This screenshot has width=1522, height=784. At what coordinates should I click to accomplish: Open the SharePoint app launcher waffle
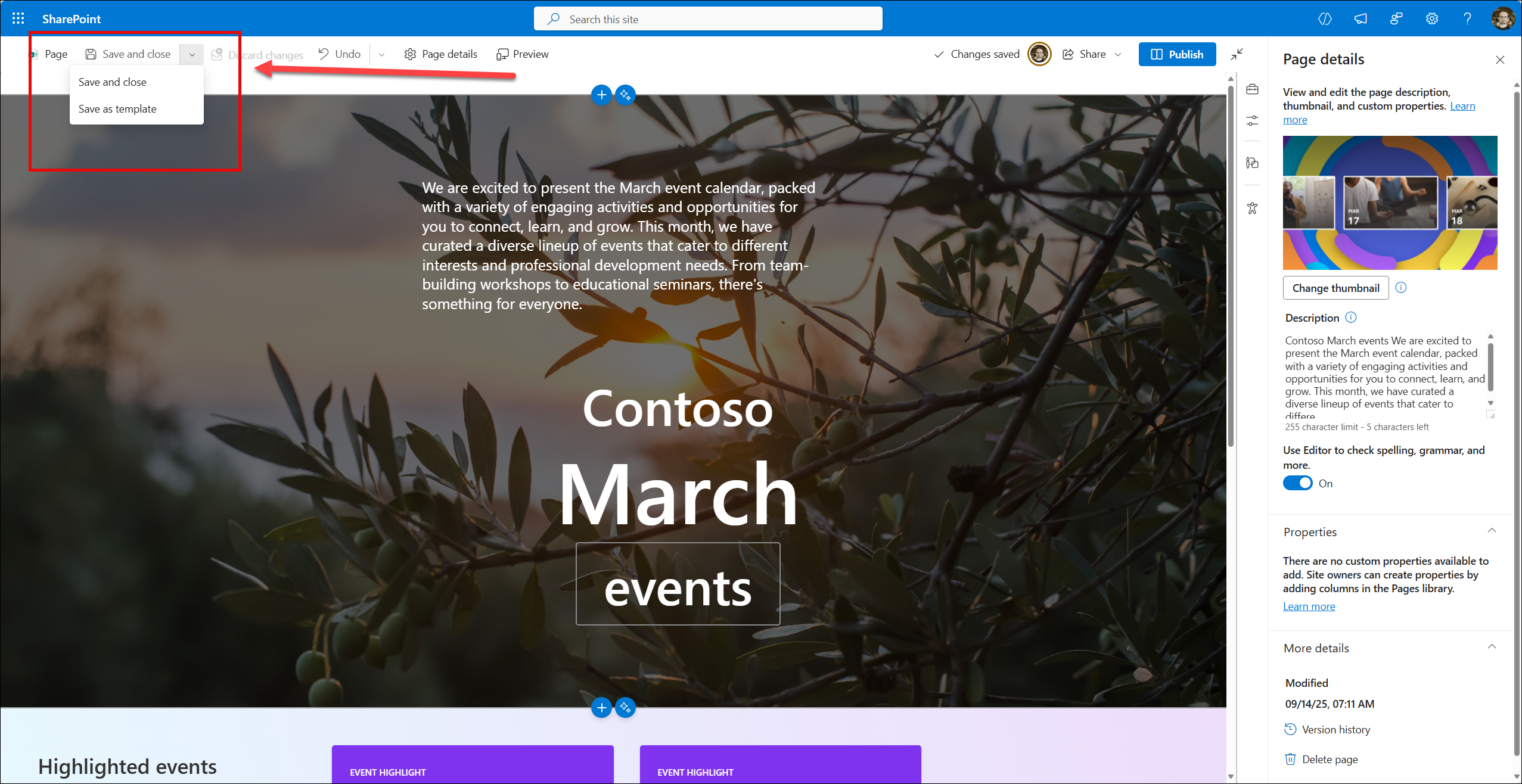click(x=18, y=18)
